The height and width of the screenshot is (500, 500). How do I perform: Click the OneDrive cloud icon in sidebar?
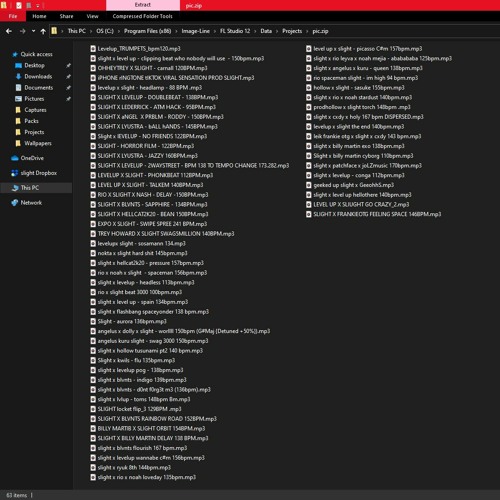(15, 158)
